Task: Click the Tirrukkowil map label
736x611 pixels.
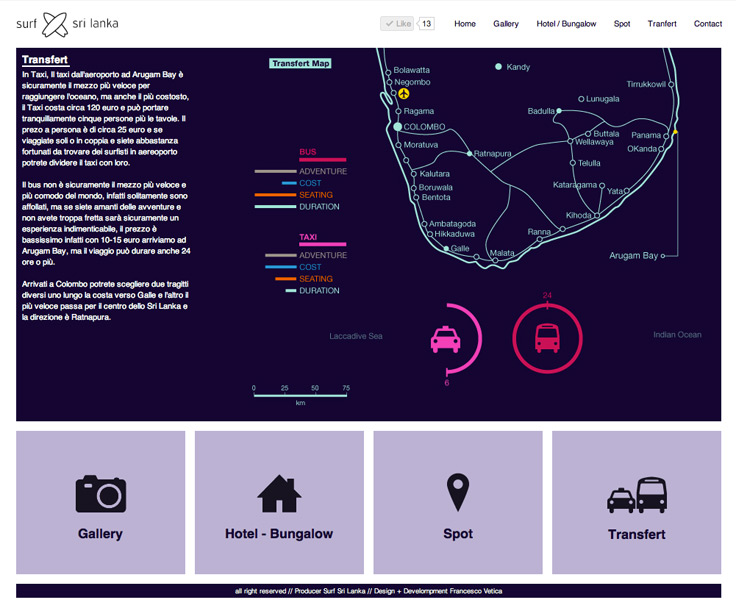Action: (x=646, y=84)
